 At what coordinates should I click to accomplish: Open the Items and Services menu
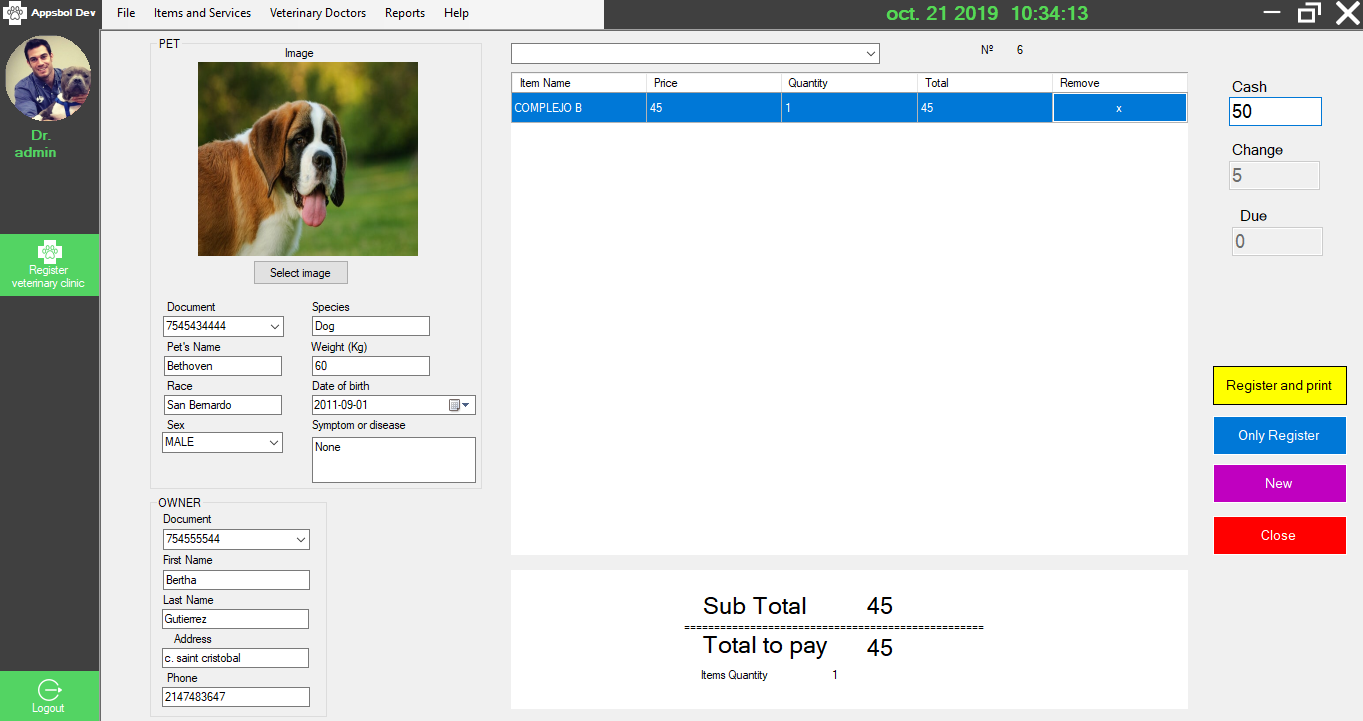(x=202, y=13)
